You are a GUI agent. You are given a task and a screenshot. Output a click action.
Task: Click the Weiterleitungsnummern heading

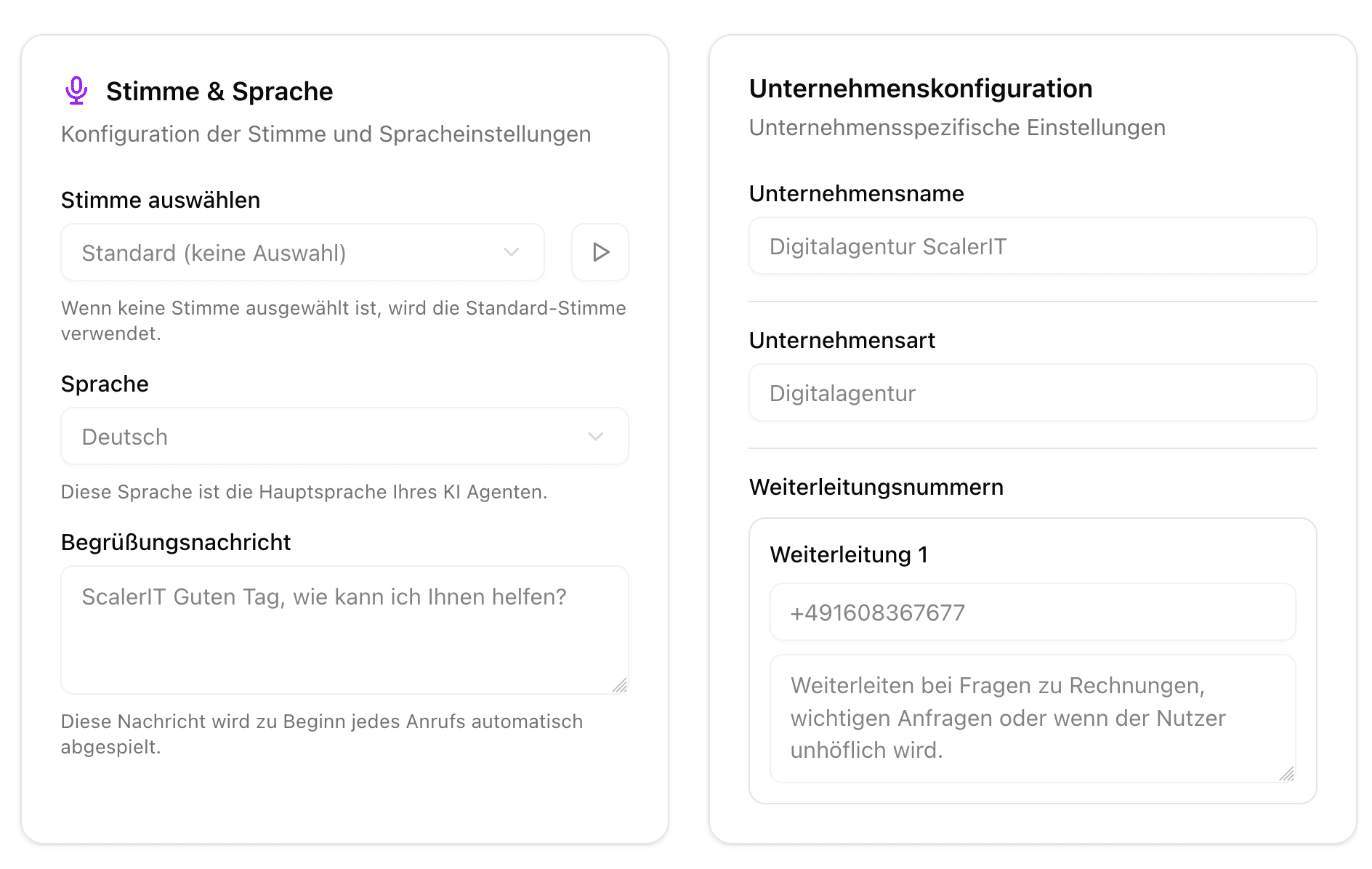point(876,487)
